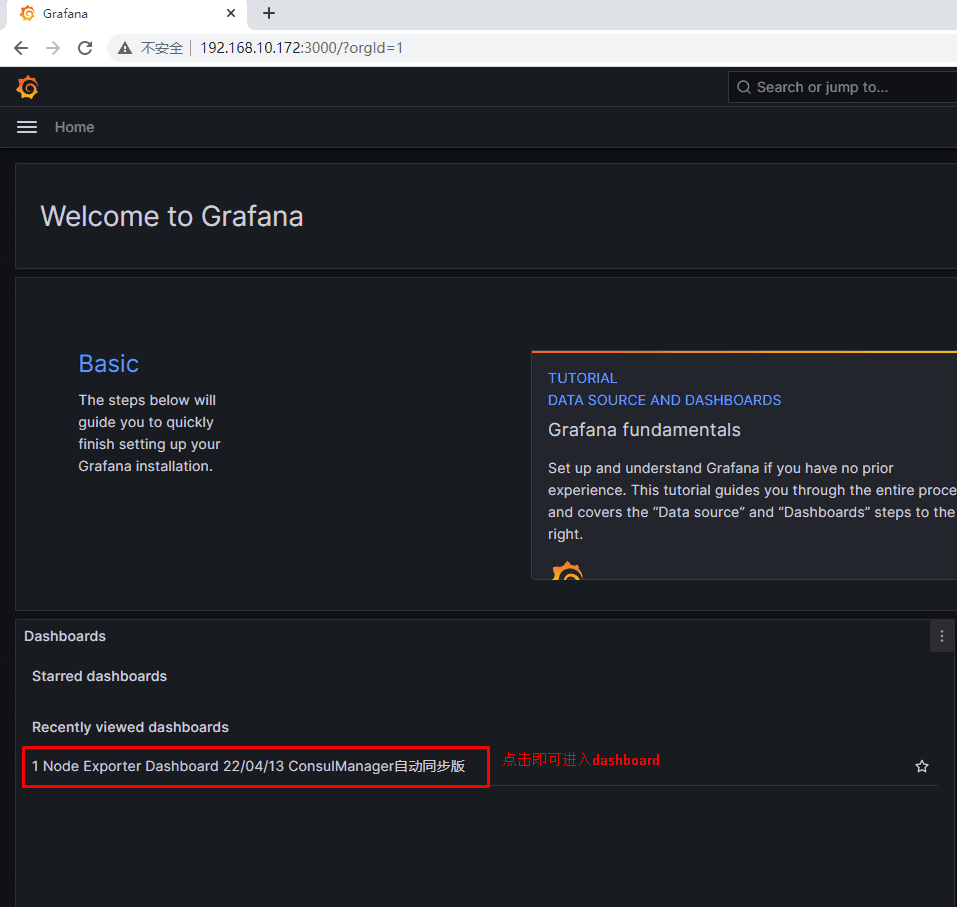
Task: Open the Grafana fundamentals tutorial card
Action: (744, 465)
